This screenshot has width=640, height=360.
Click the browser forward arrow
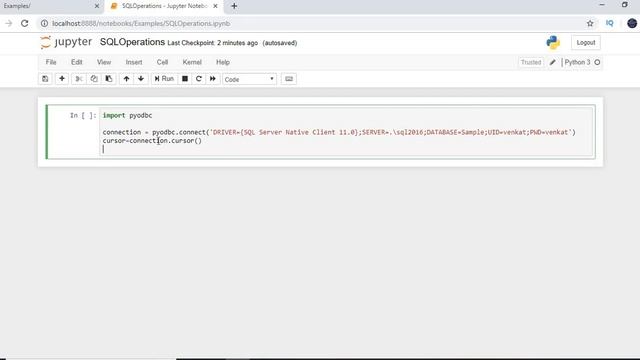9,23
